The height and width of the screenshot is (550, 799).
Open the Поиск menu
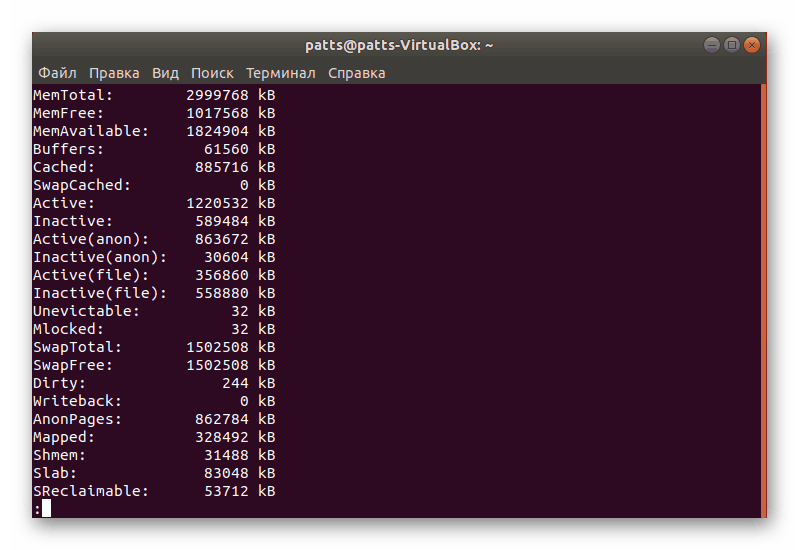point(212,73)
